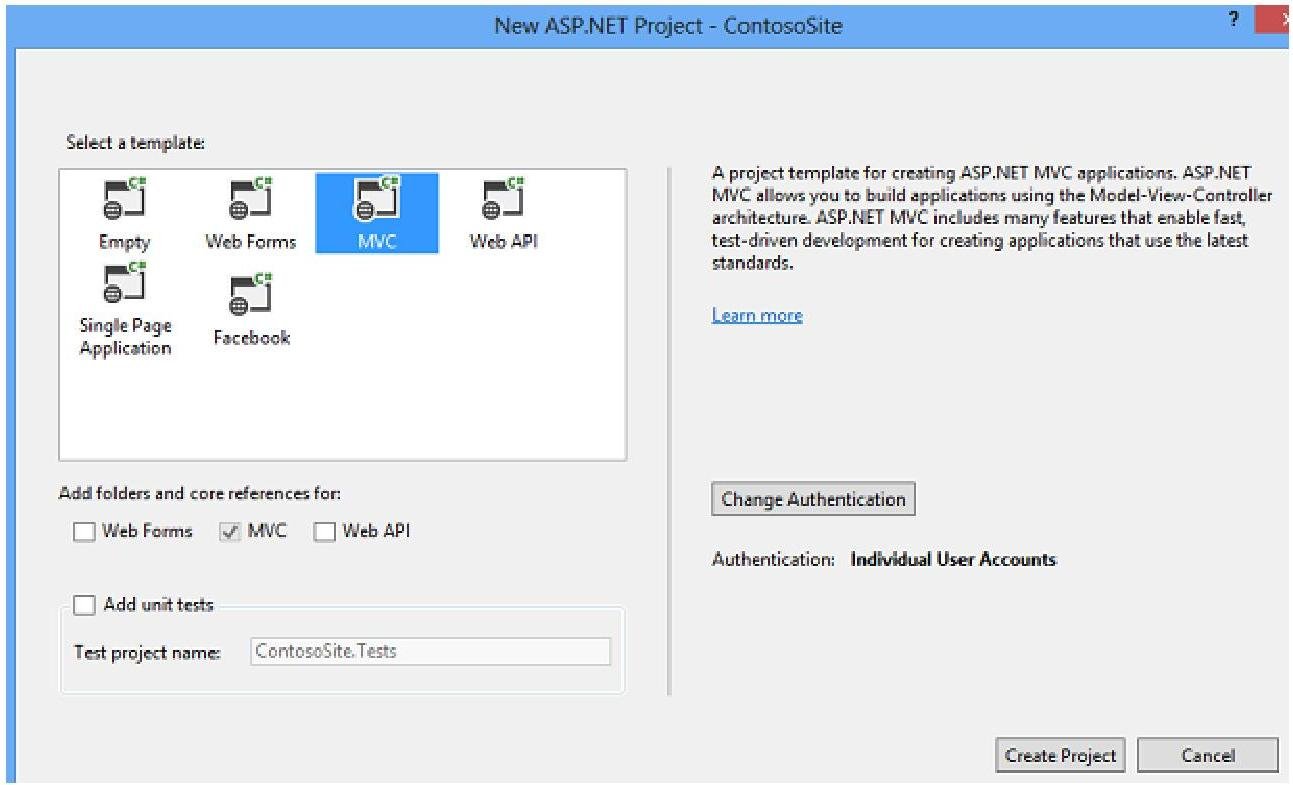
Task: Check the Web API core references checkbox
Action: point(324,533)
